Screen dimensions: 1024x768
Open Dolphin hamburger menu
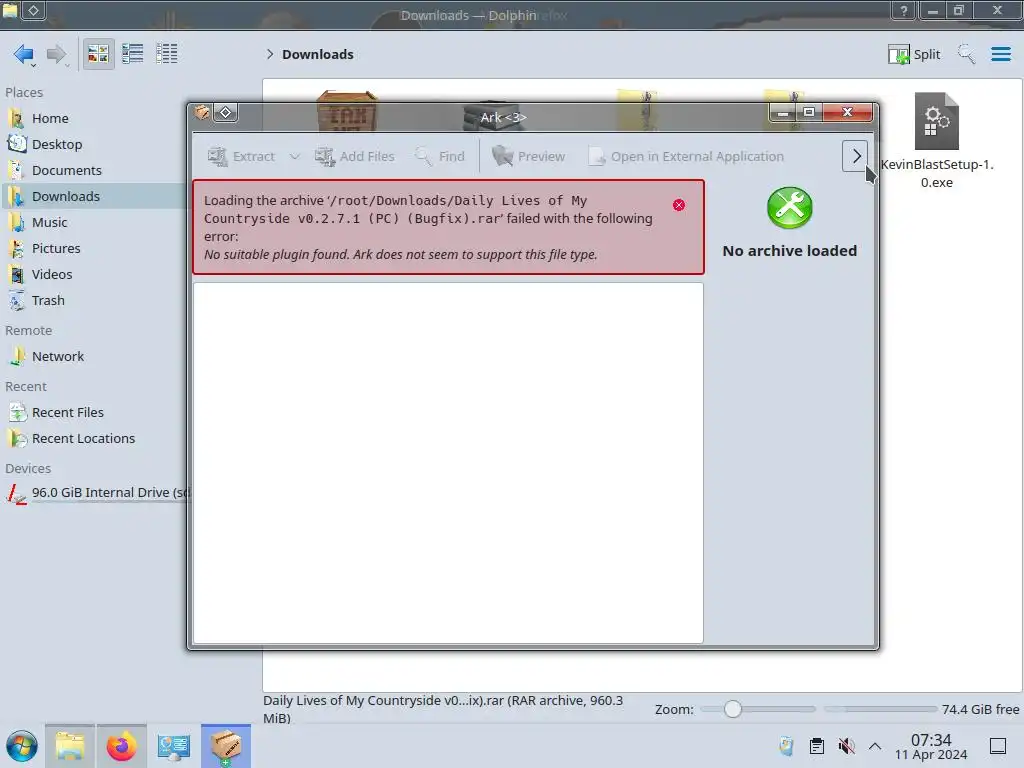(x=1000, y=54)
